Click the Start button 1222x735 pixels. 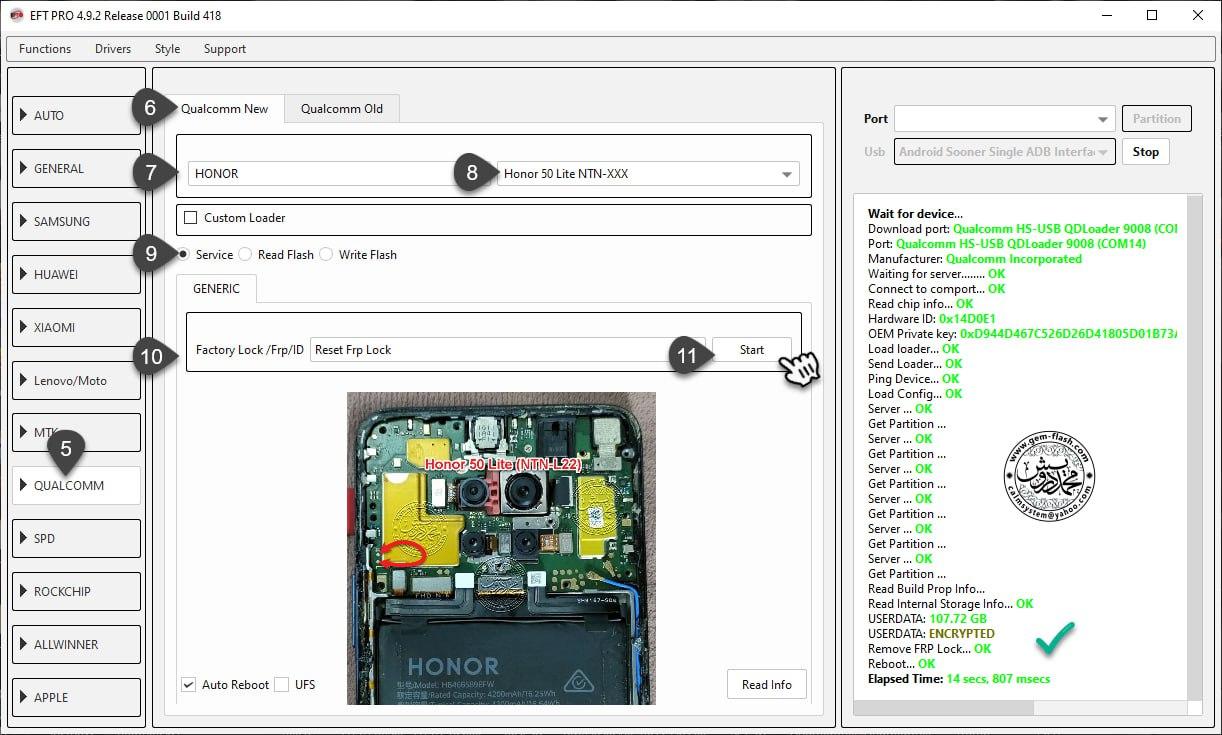tap(752, 350)
